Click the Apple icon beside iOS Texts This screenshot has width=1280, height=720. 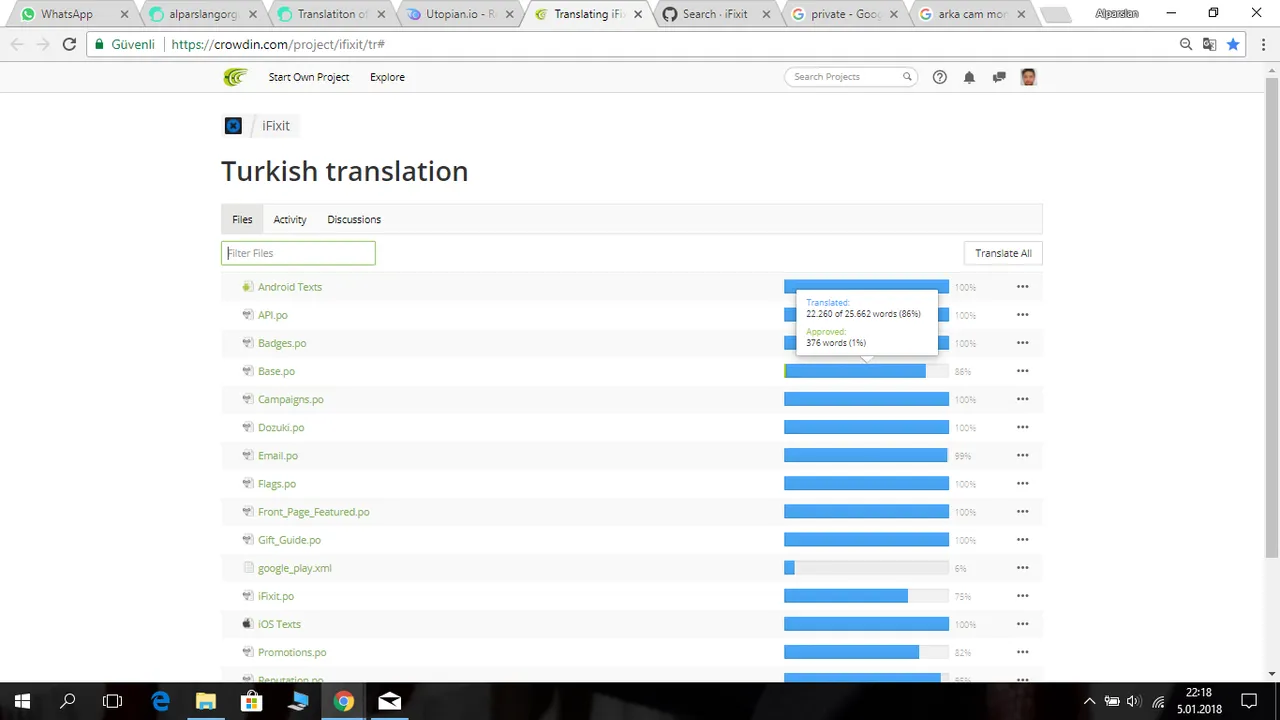(247, 624)
